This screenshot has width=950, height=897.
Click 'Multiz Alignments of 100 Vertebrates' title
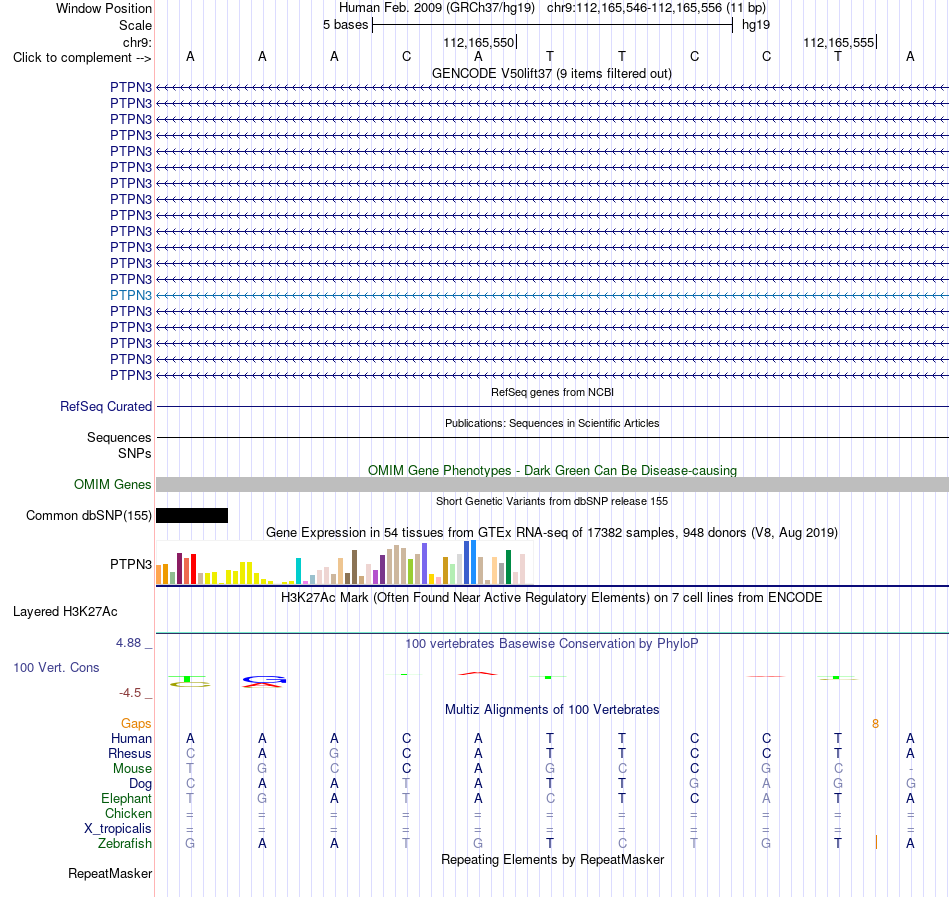point(552,710)
